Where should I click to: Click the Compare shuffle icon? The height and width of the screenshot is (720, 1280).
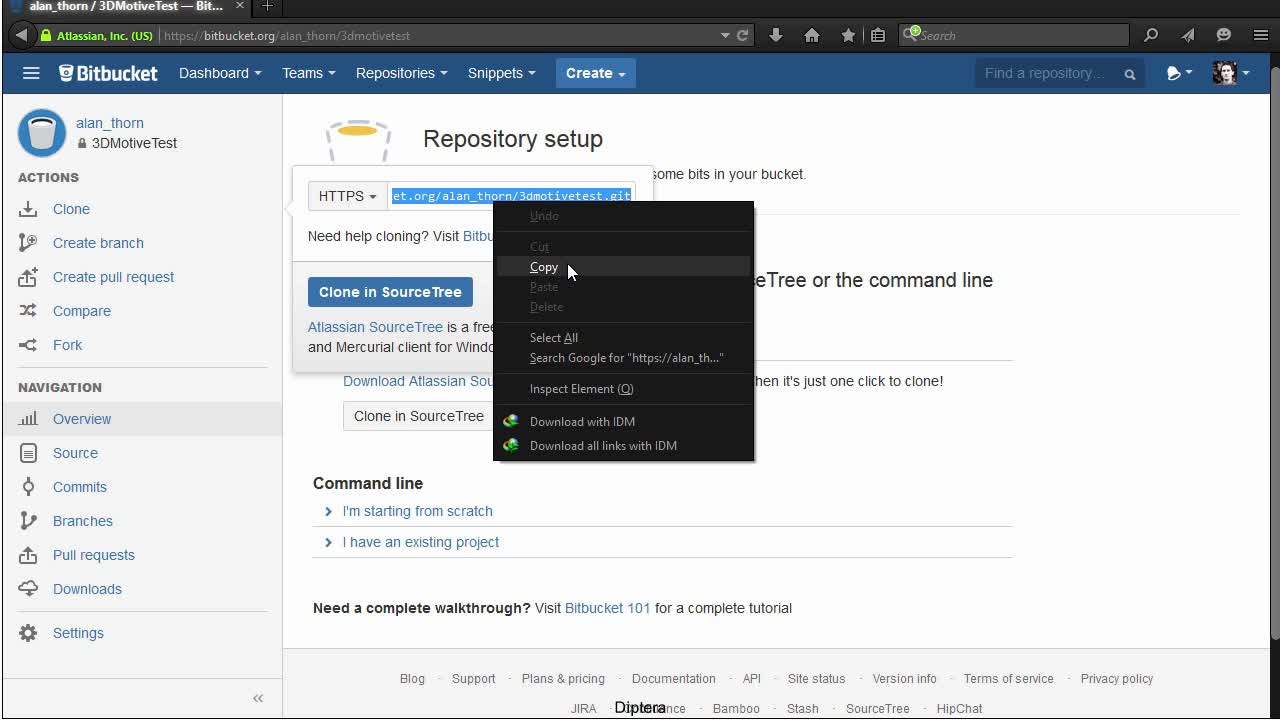pos(28,311)
